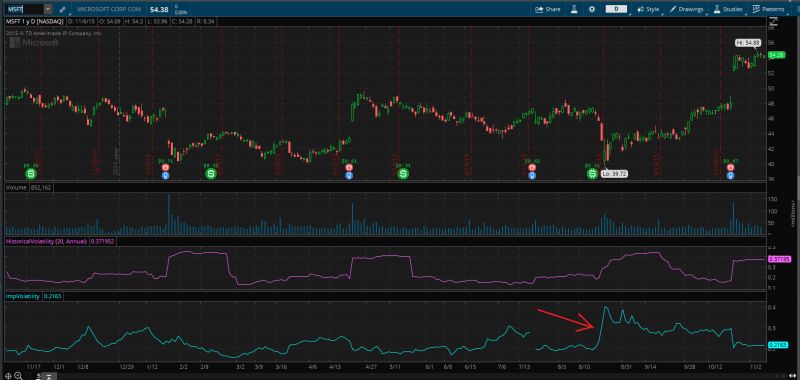Click dividend marker beside Lo: 39.72 label
Image resolution: width=800 pixels, height=380 pixels.
[x=592, y=174]
